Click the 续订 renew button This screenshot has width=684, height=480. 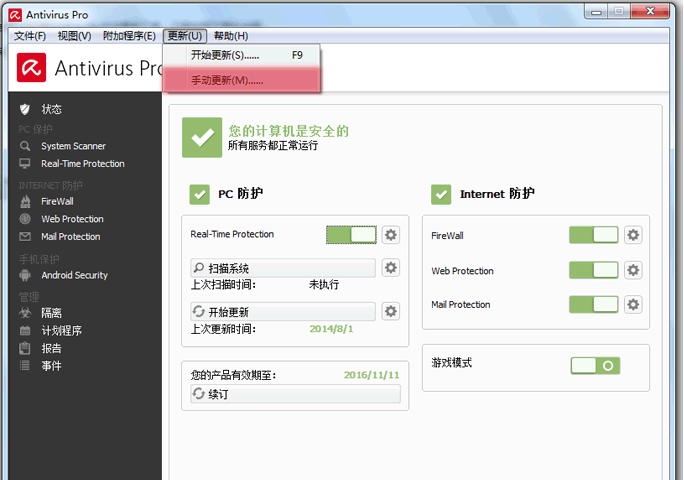[x=295, y=394]
